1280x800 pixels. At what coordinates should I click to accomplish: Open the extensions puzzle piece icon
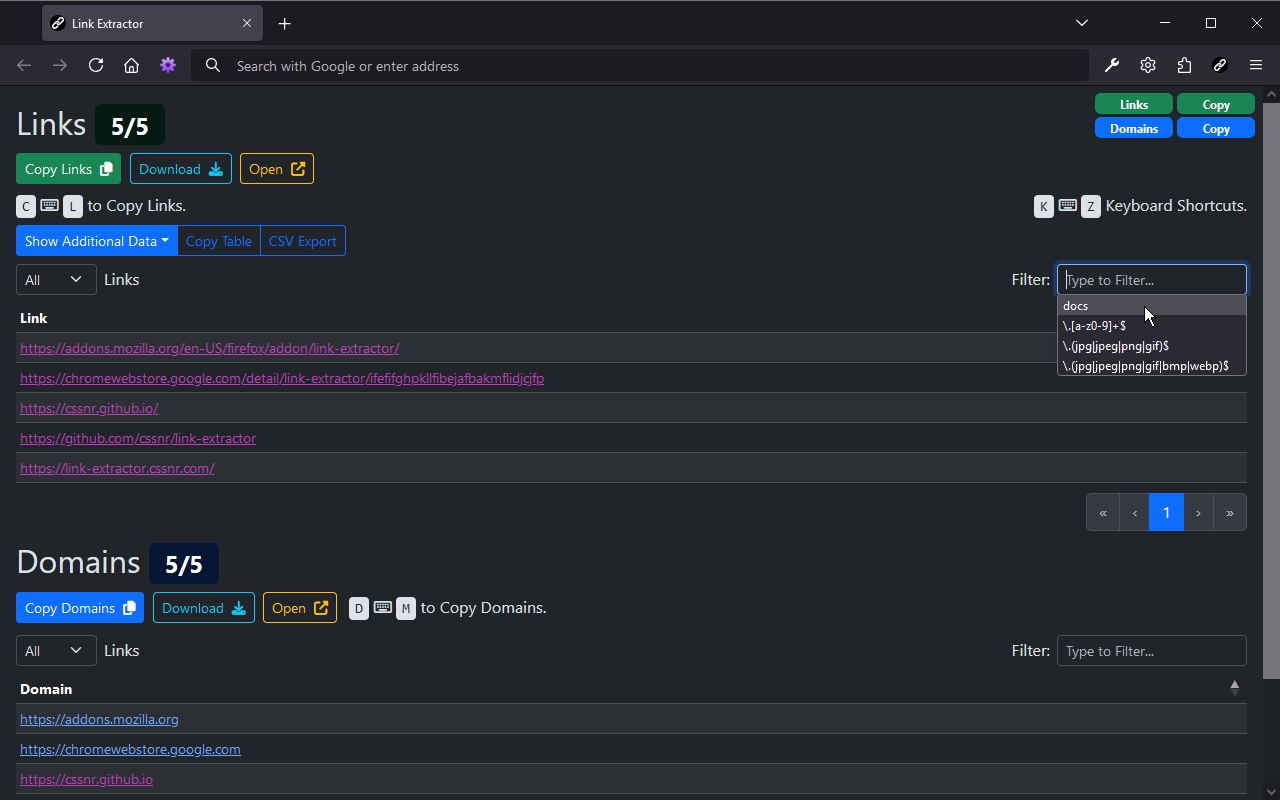click(1184, 66)
